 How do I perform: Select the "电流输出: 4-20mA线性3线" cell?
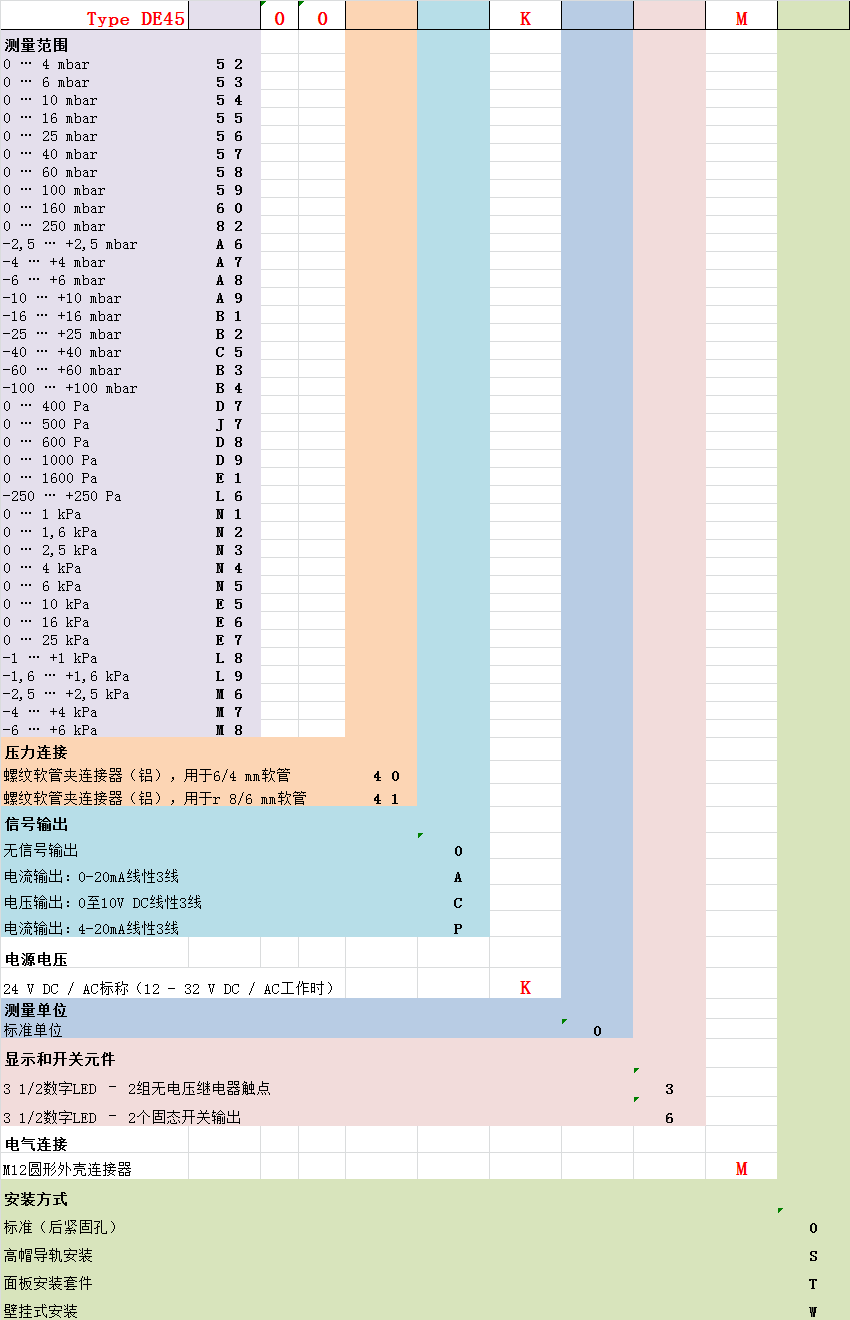tap(91, 928)
